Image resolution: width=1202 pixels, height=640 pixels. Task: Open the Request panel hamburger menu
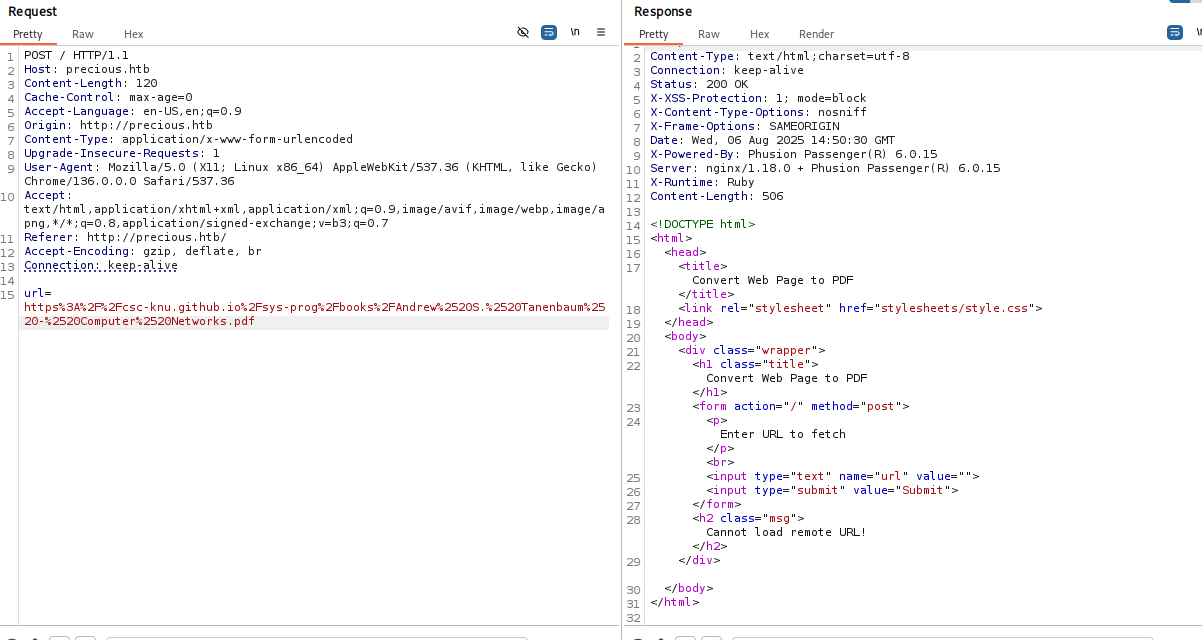click(x=601, y=32)
